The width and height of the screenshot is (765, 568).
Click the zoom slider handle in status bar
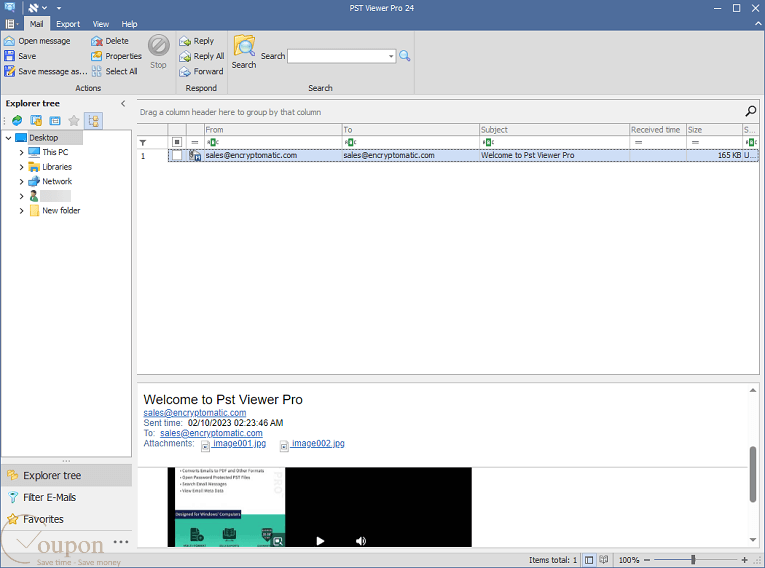pyautogui.click(x=693, y=560)
